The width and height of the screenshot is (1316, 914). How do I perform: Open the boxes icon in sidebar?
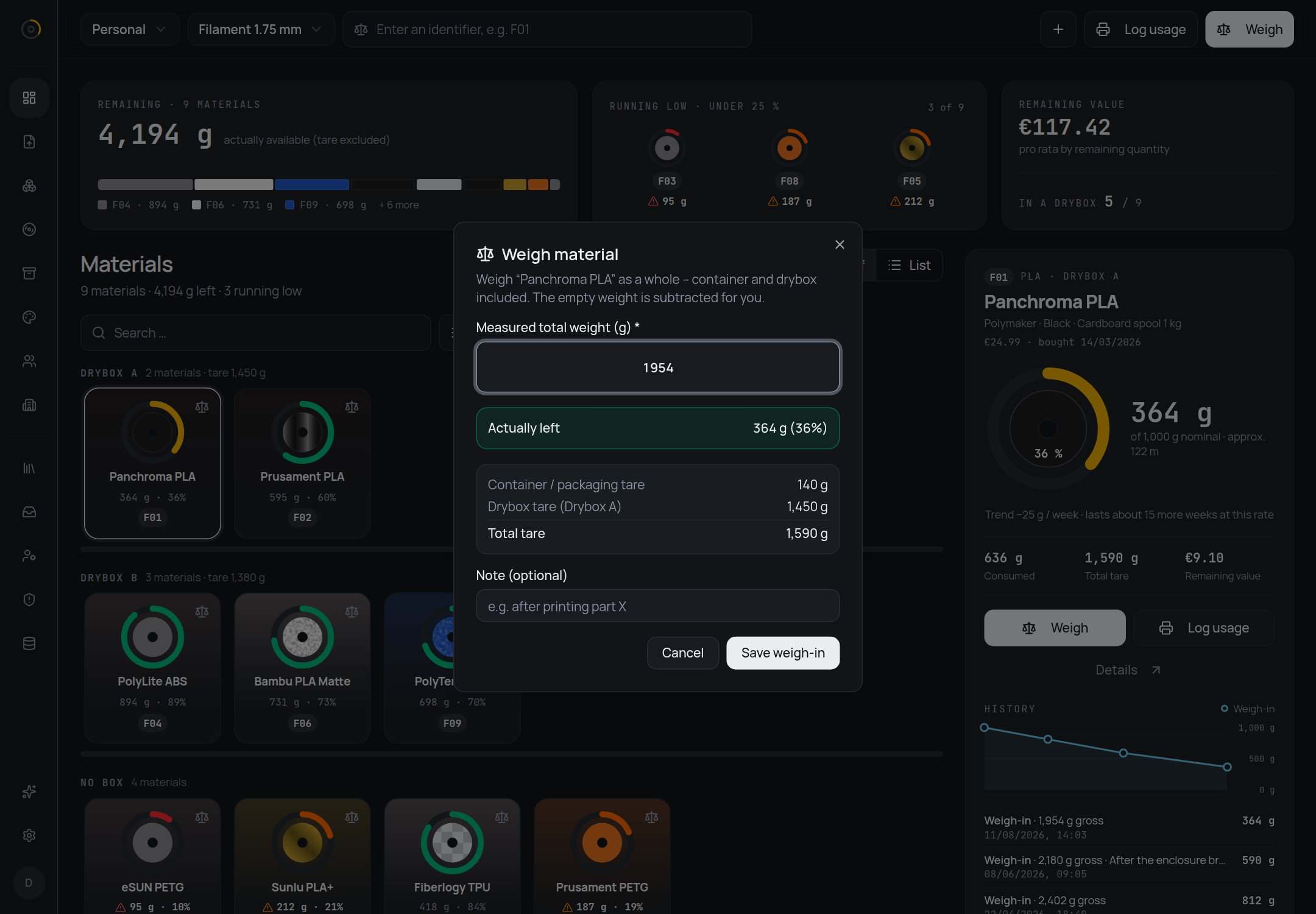(29, 185)
